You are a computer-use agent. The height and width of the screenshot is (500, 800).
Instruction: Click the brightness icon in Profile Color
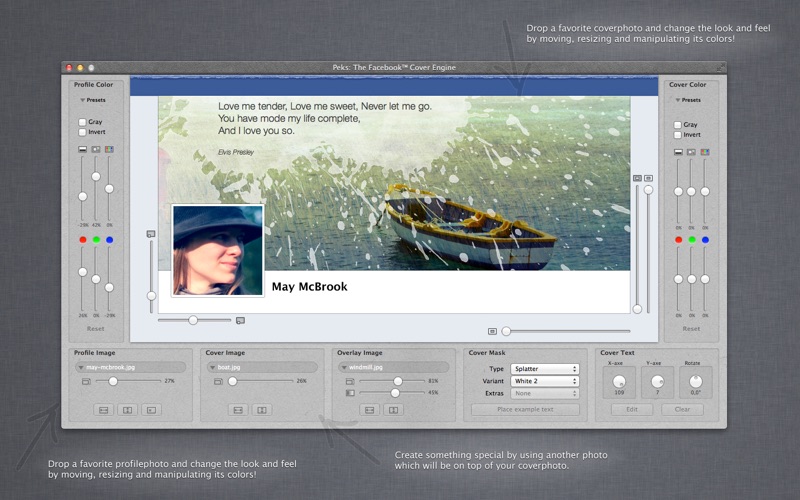(83, 150)
